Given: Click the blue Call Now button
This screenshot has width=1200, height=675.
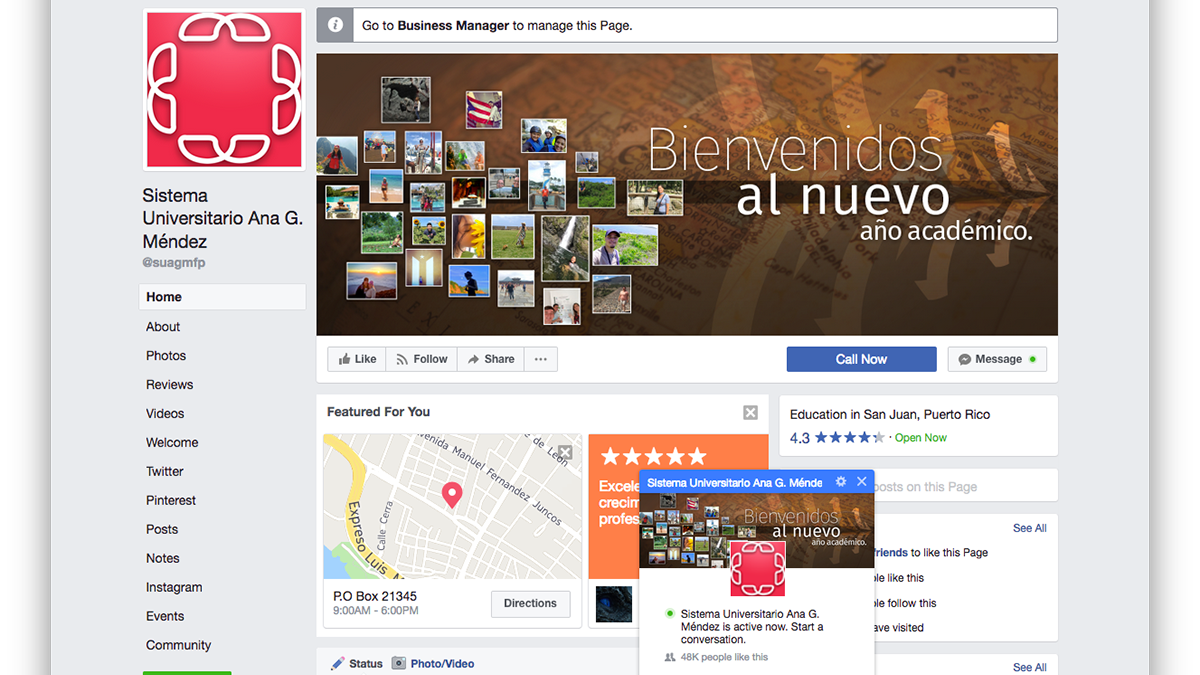Looking at the screenshot, I should click(x=861, y=359).
